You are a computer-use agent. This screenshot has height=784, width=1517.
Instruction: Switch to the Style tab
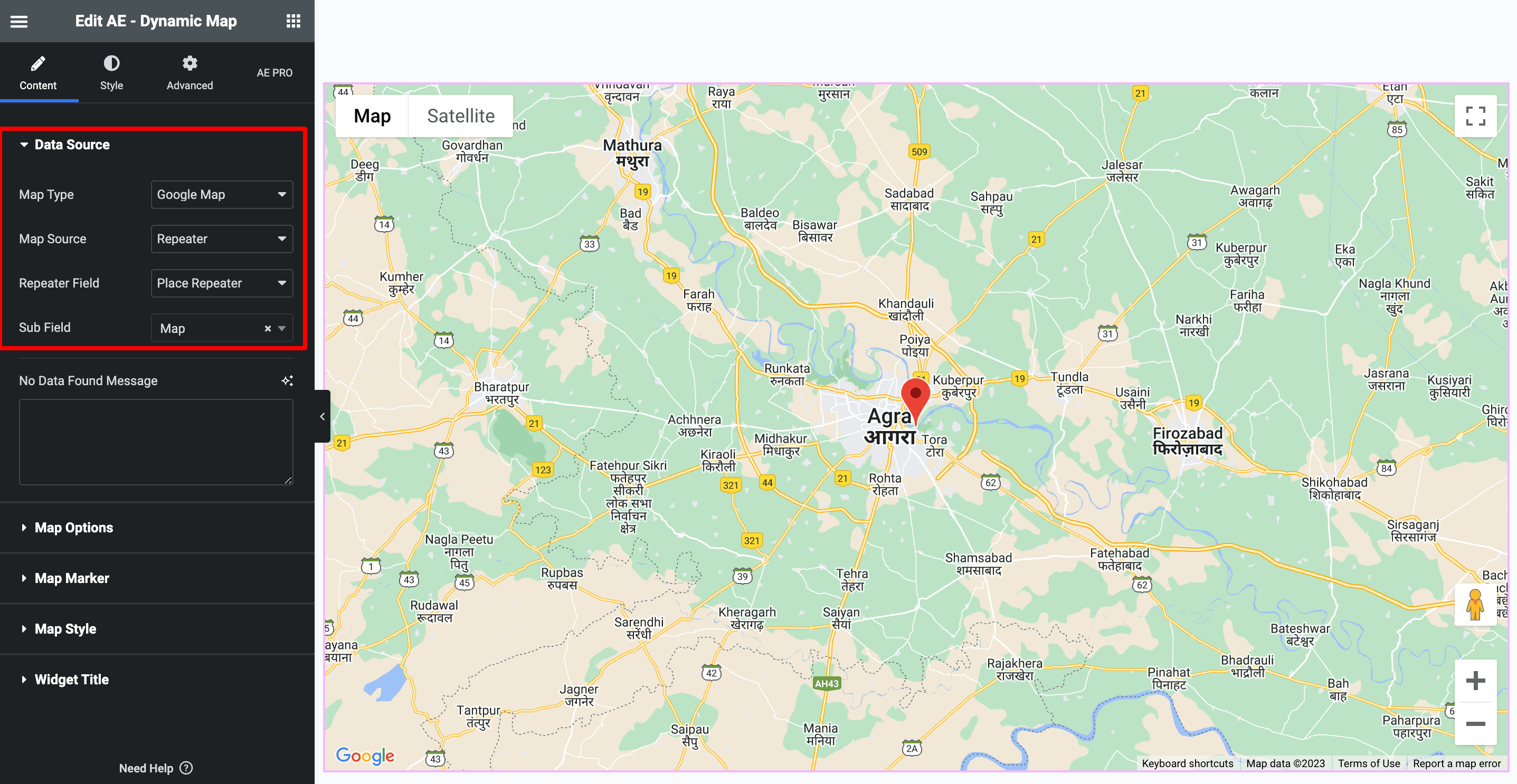111,73
